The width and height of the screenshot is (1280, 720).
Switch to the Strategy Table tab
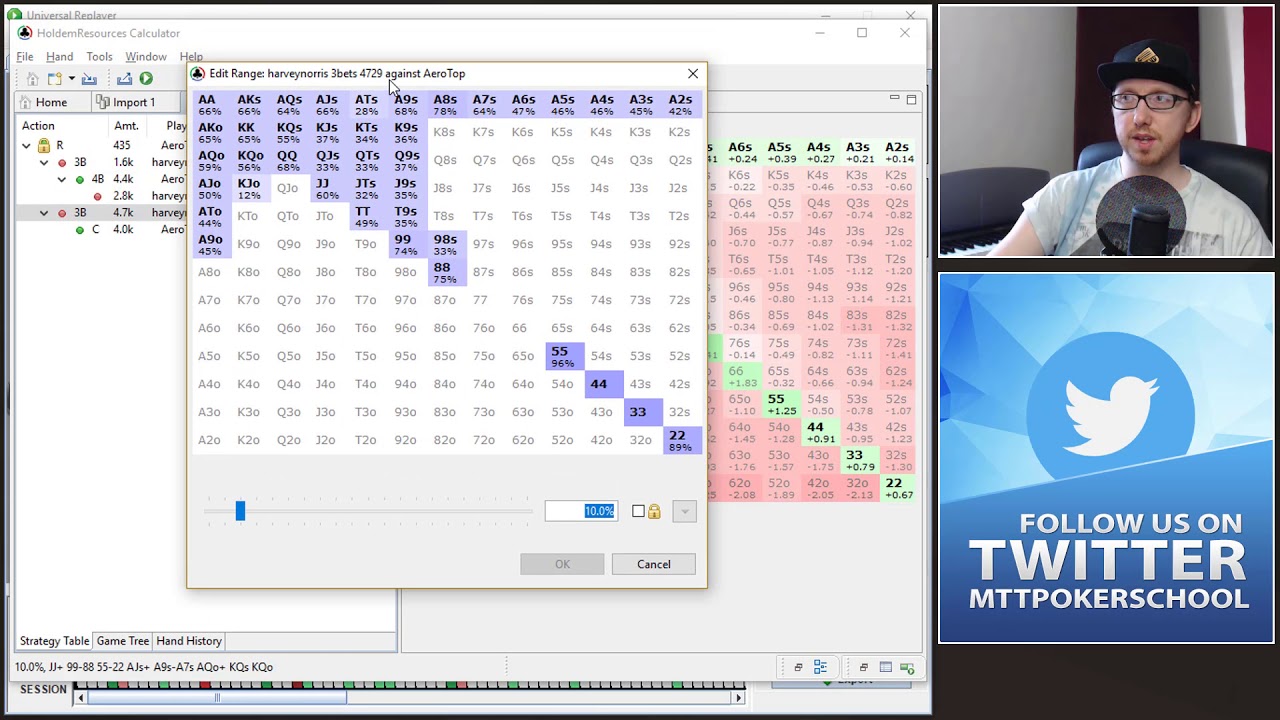(x=54, y=641)
